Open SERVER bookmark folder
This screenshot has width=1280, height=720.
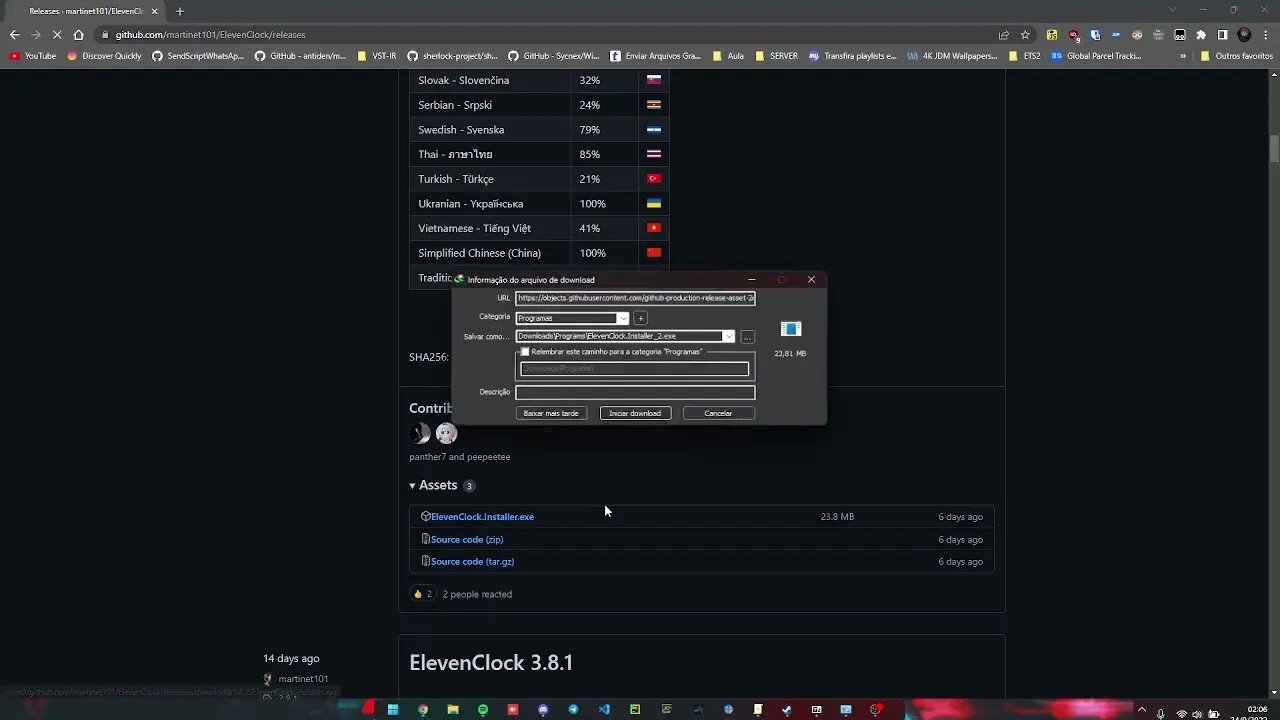tap(777, 56)
